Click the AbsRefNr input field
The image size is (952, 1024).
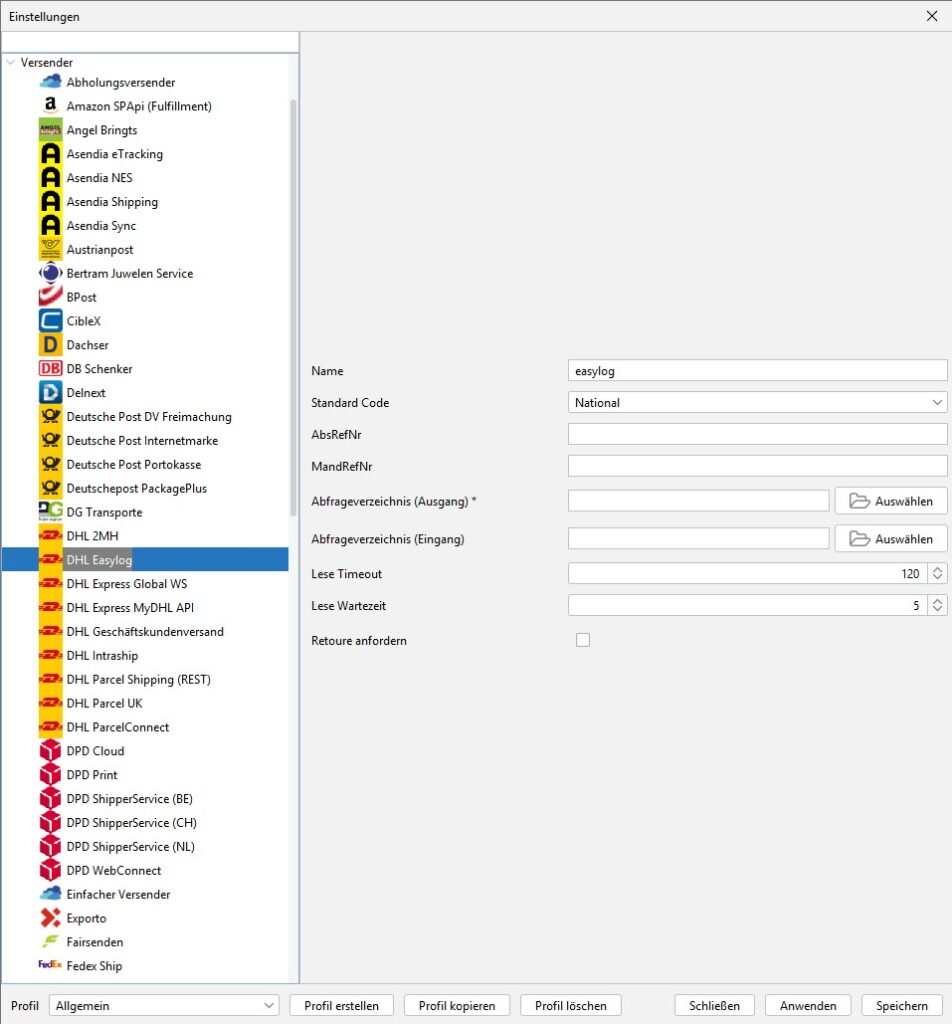click(757, 434)
